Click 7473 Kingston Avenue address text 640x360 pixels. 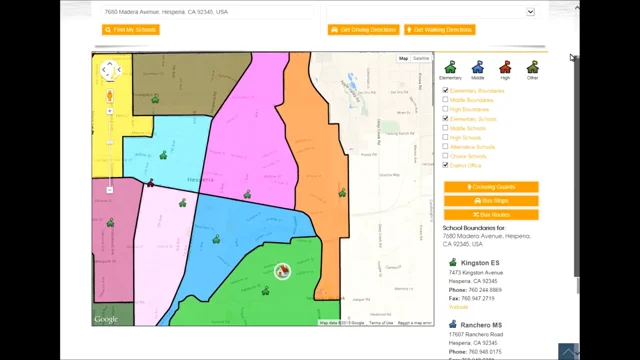[476, 273]
